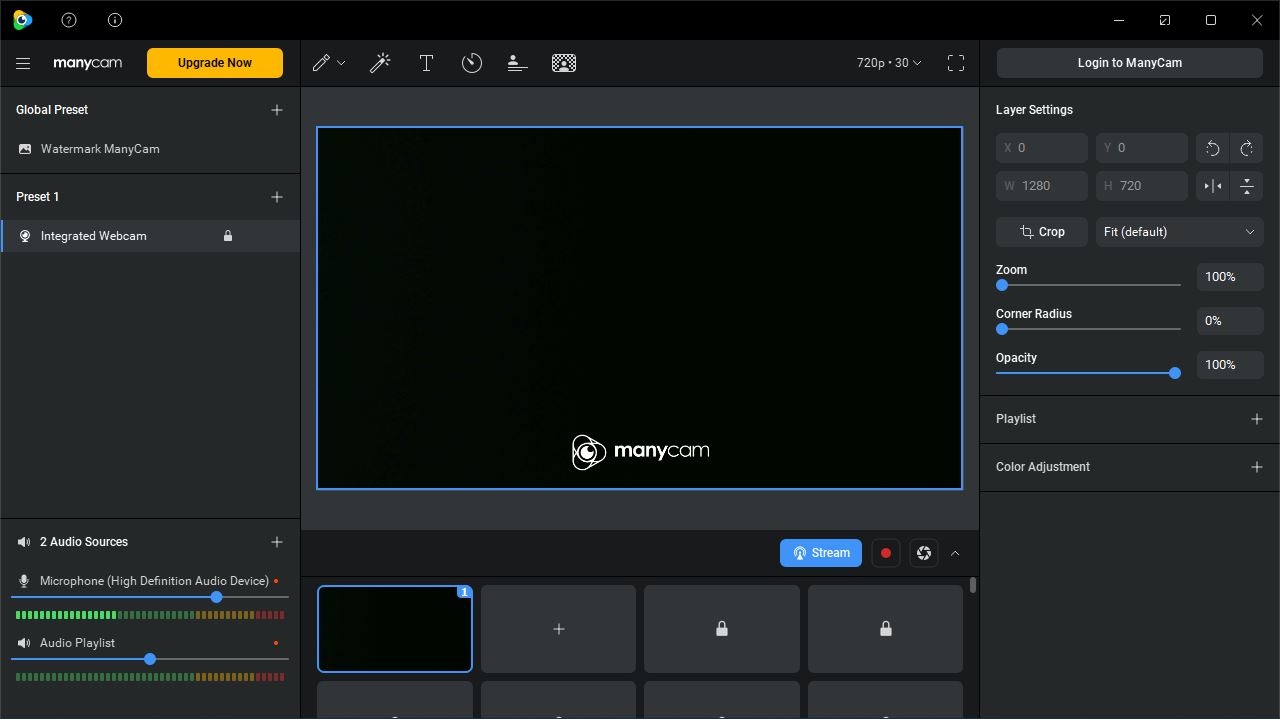Start recording with the red button

886,553
